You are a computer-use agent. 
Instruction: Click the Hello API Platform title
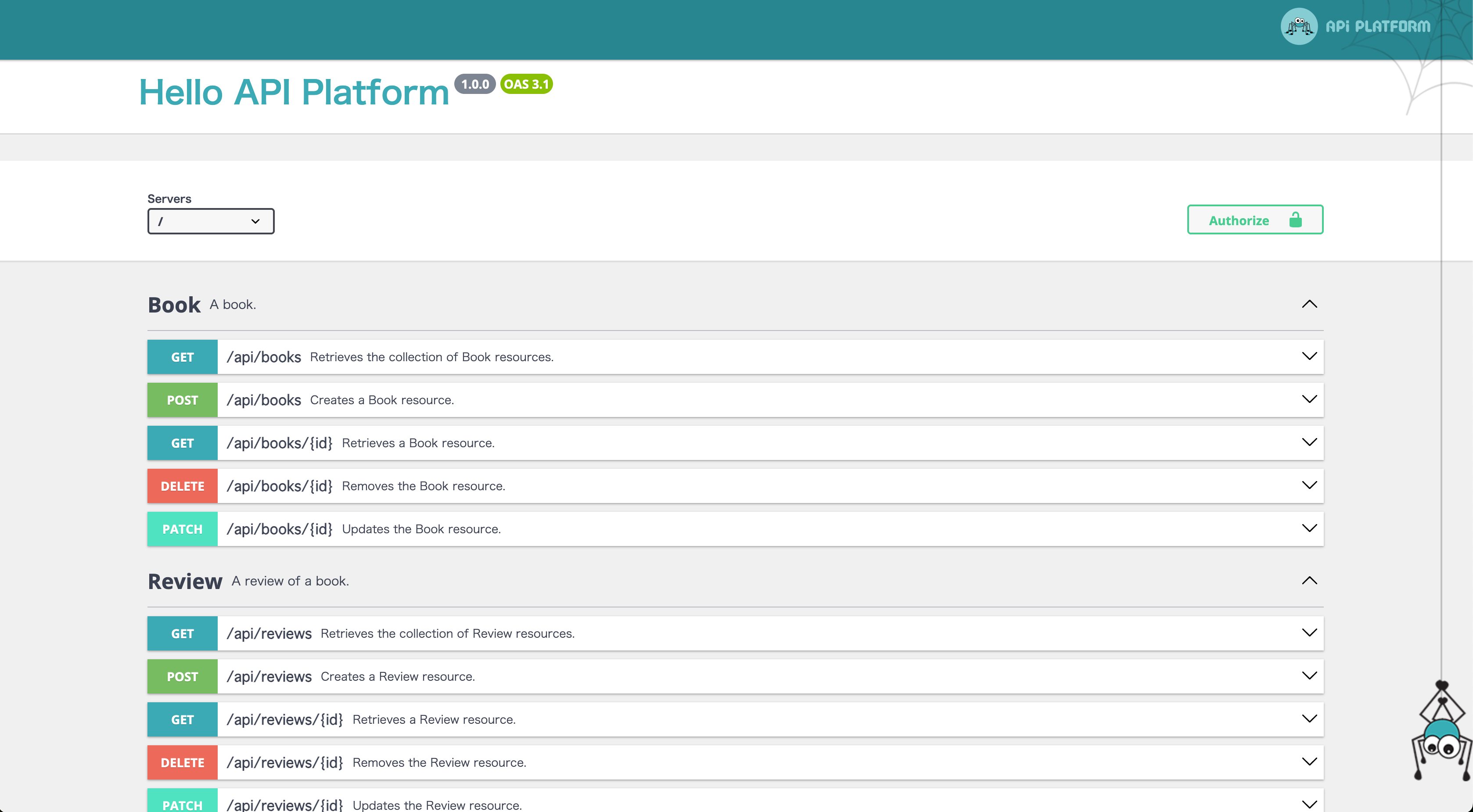tap(294, 92)
